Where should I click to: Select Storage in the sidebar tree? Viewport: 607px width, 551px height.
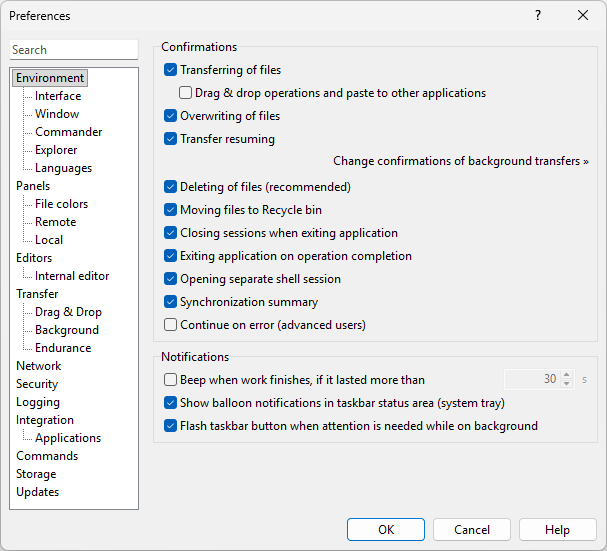[x=36, y=474]
